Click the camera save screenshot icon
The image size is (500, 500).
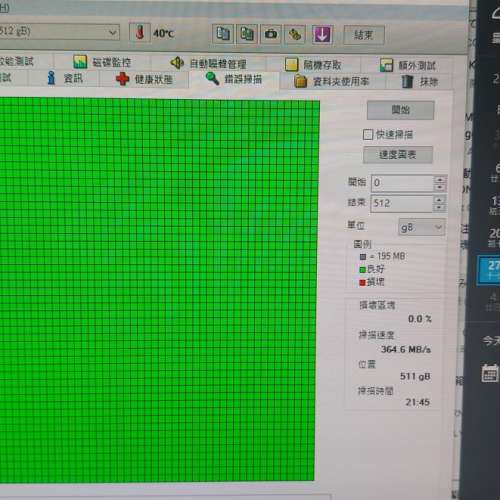(x=271, y=34)
